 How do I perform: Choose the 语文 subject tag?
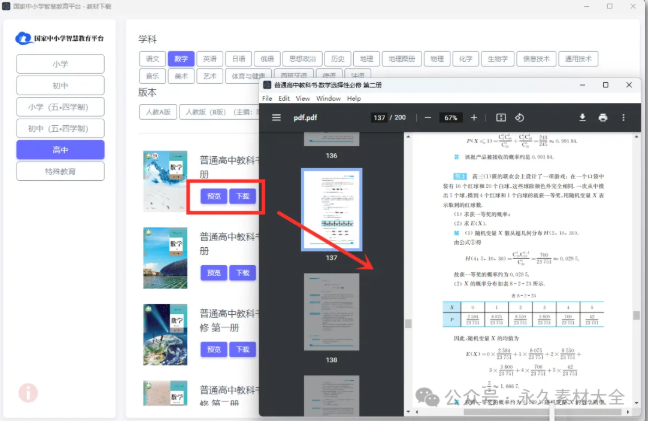[x=152, y=59]
